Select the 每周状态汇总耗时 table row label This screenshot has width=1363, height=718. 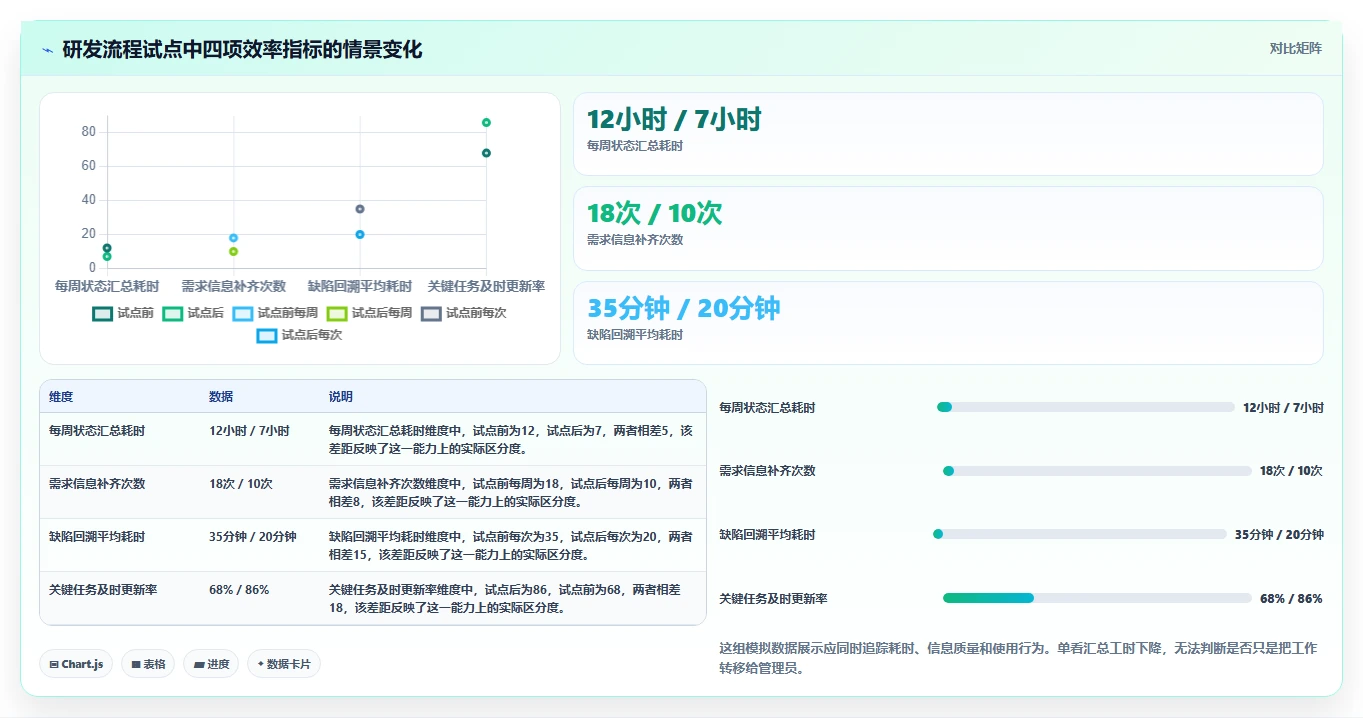tap(97, 431)
